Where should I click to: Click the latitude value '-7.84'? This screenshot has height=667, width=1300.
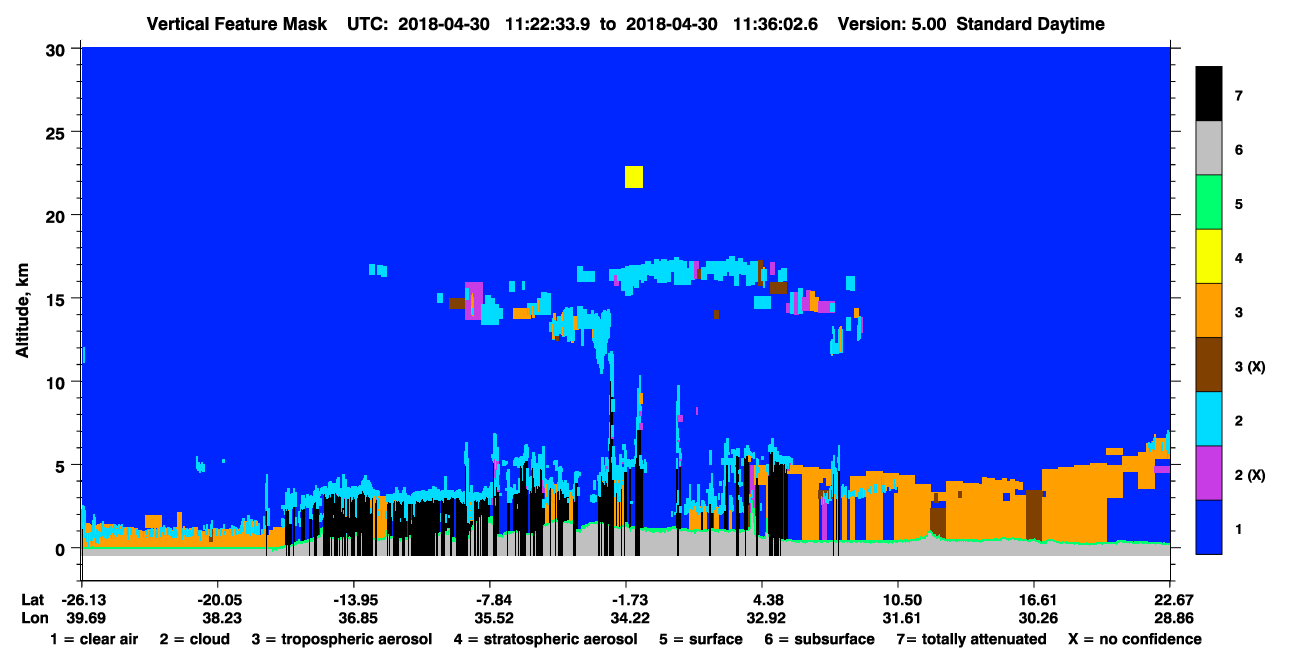(490, 600)
